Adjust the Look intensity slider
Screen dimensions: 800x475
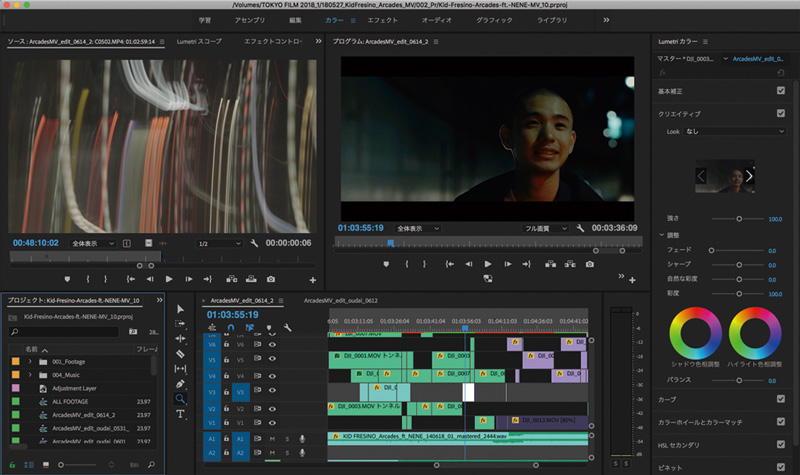pyautogui.click(x=739, y=218)
